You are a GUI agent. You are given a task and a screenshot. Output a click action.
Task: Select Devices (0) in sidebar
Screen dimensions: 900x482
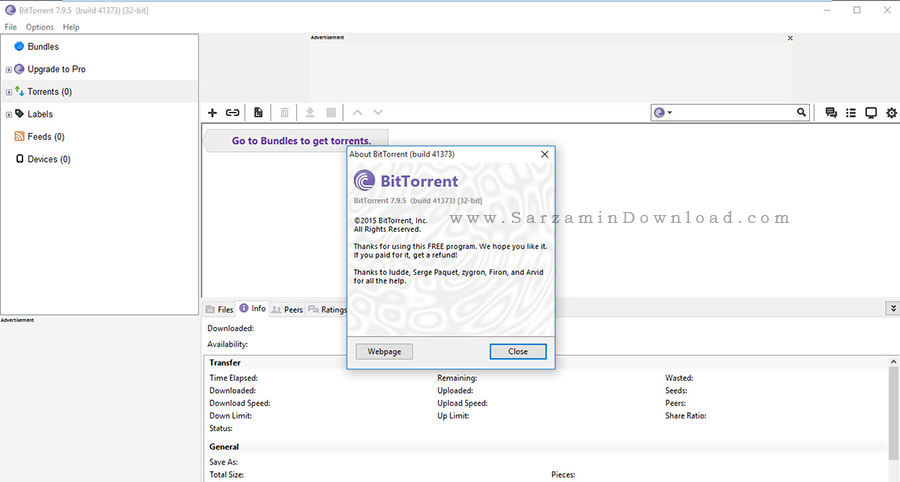pos(49,159)
